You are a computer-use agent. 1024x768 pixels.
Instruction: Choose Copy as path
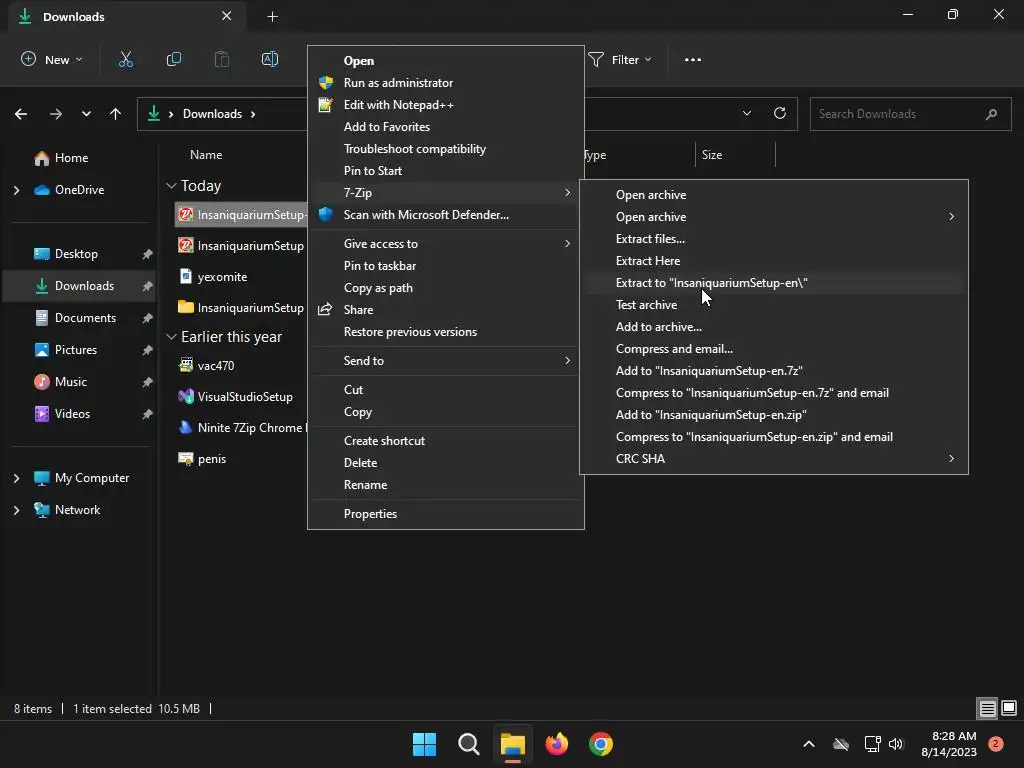tap(445, 288)
